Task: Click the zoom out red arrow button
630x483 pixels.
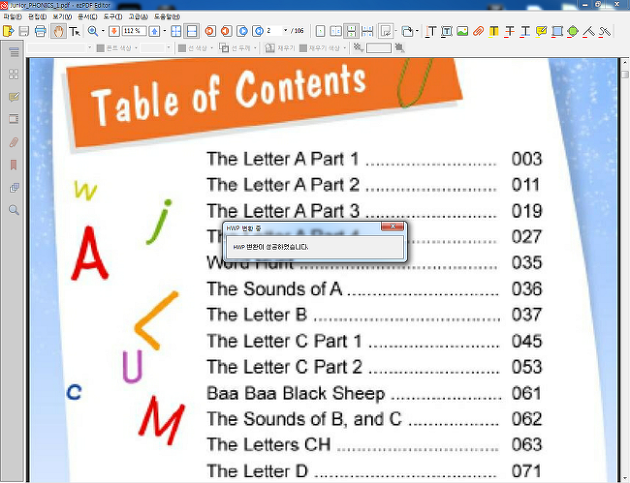Action: [x=114, y=31]
